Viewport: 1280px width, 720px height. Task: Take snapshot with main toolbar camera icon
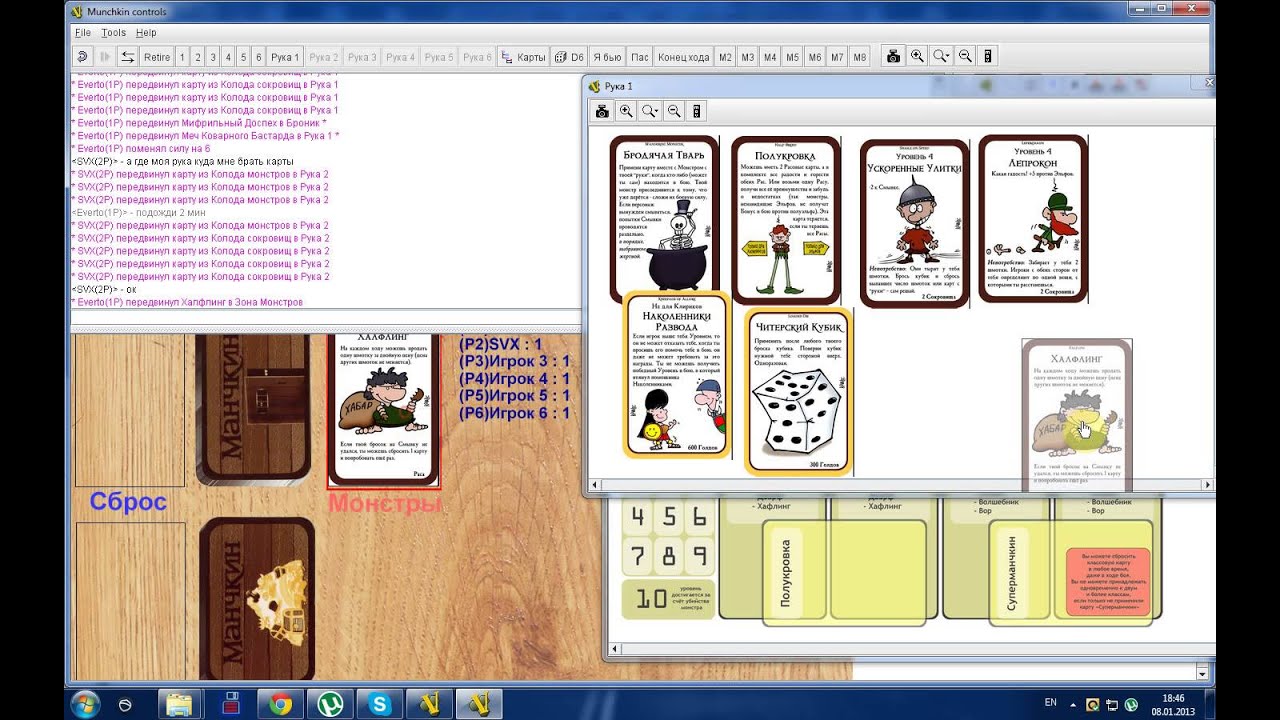pyautogui.click(x=893, y=57)
